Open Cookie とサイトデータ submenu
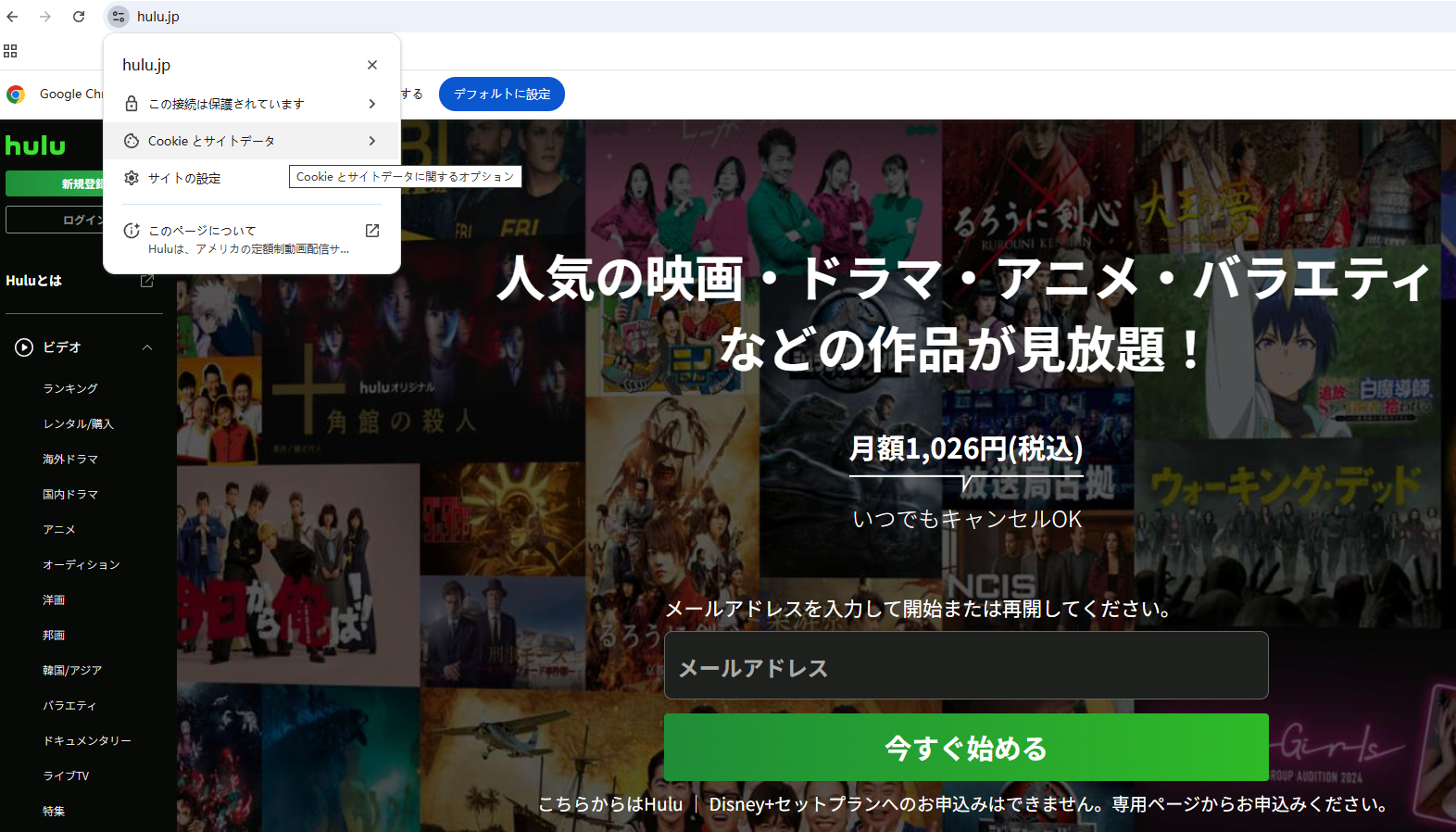1456x832 pixels. pos(251,141)
